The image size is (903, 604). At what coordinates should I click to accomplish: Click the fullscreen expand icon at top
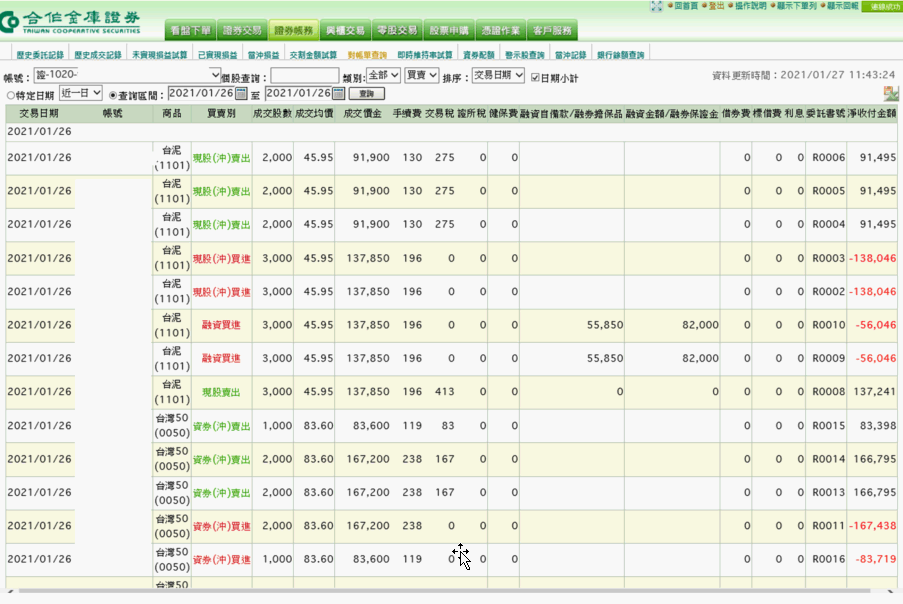(656, 6)
